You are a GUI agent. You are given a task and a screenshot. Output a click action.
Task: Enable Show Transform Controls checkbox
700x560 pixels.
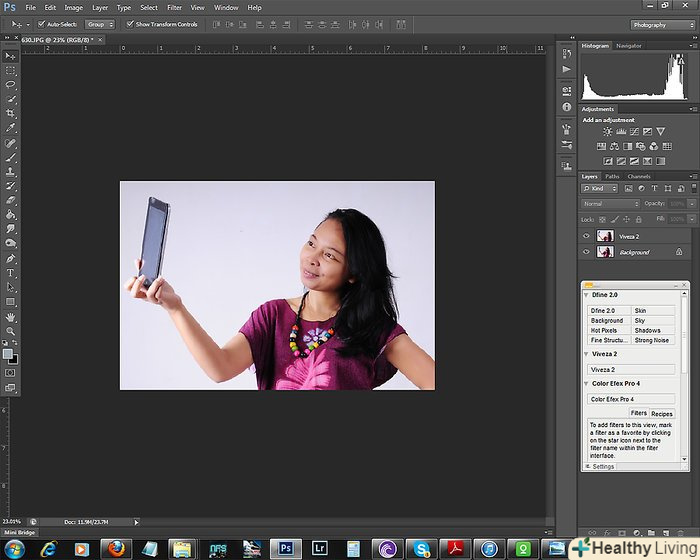(131, 24)
